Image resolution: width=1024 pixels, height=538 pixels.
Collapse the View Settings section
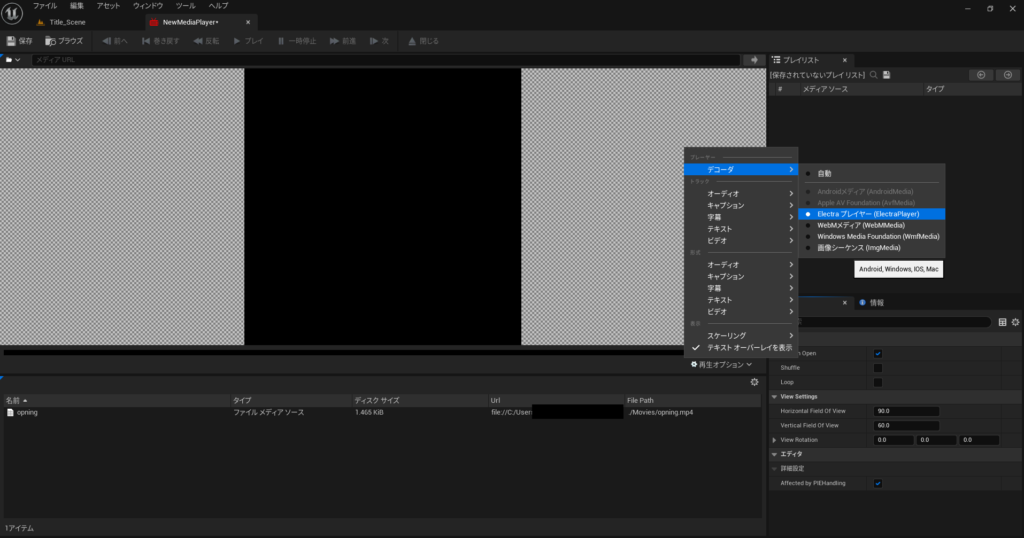774,397
